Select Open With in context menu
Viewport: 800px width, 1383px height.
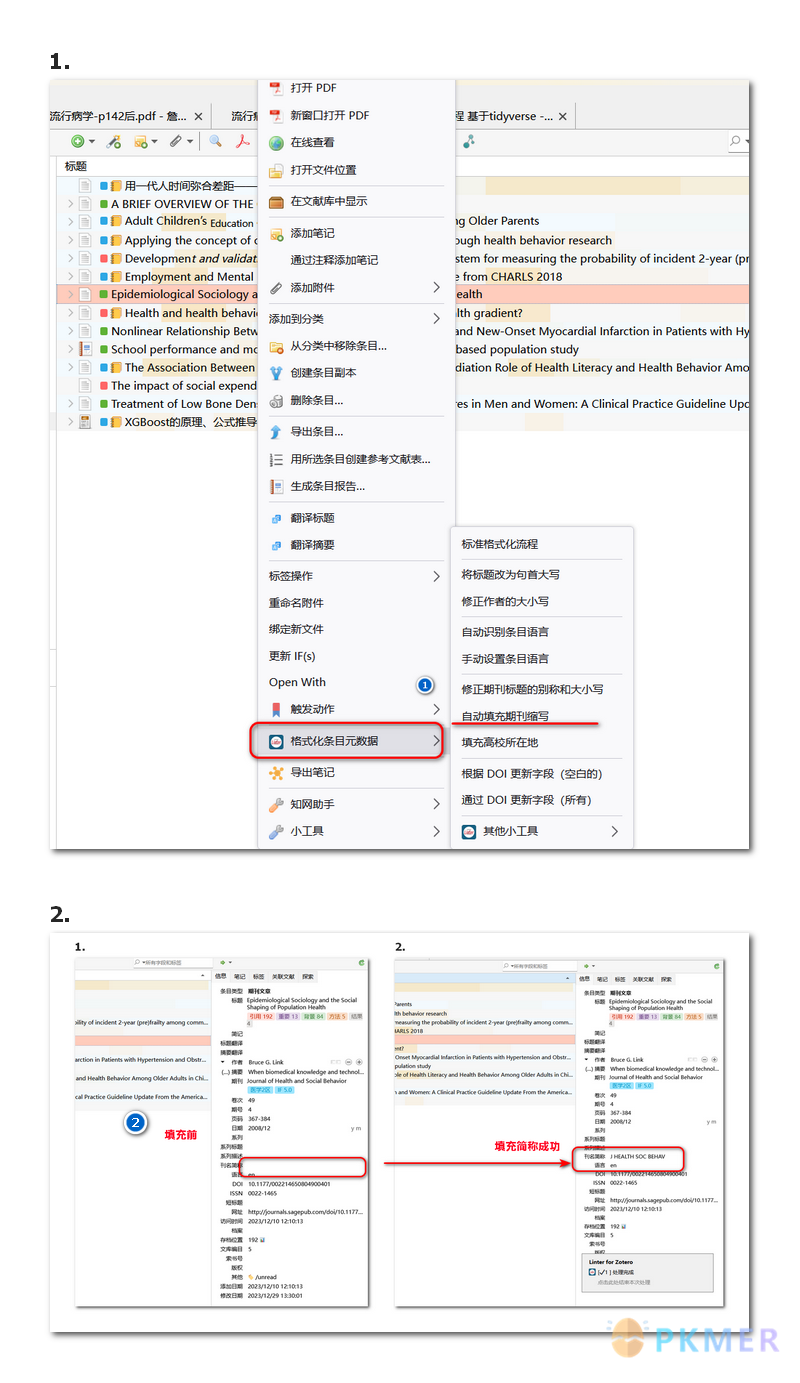click(297, 682)
